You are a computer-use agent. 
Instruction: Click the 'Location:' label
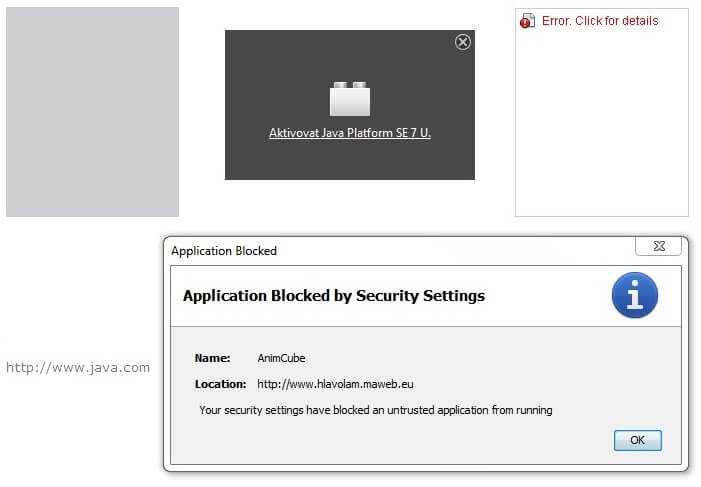point(220,384)
